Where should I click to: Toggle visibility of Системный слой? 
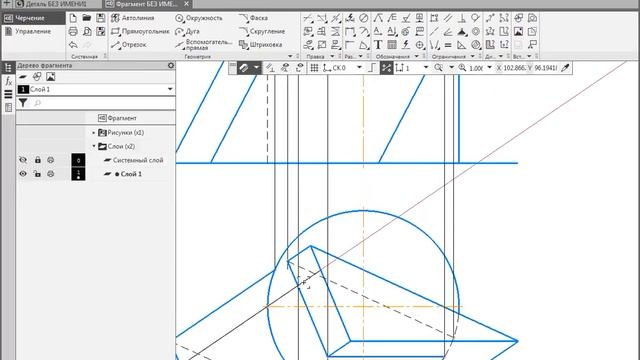tap(23, 160)
